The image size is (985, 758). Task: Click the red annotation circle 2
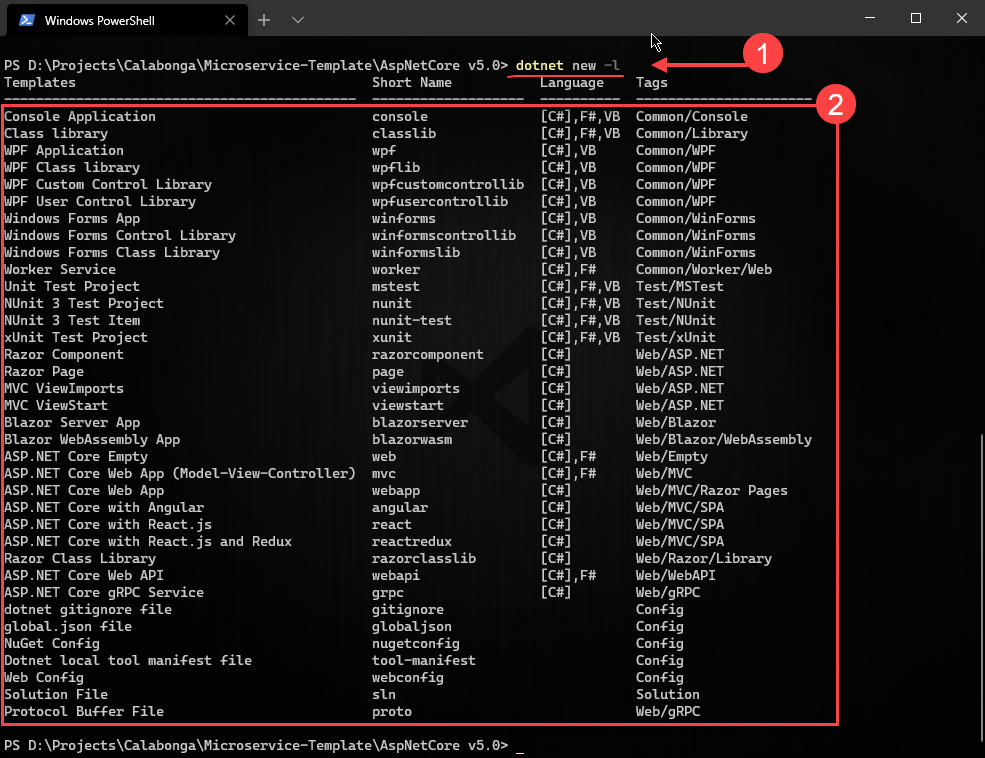coord(835,104)
